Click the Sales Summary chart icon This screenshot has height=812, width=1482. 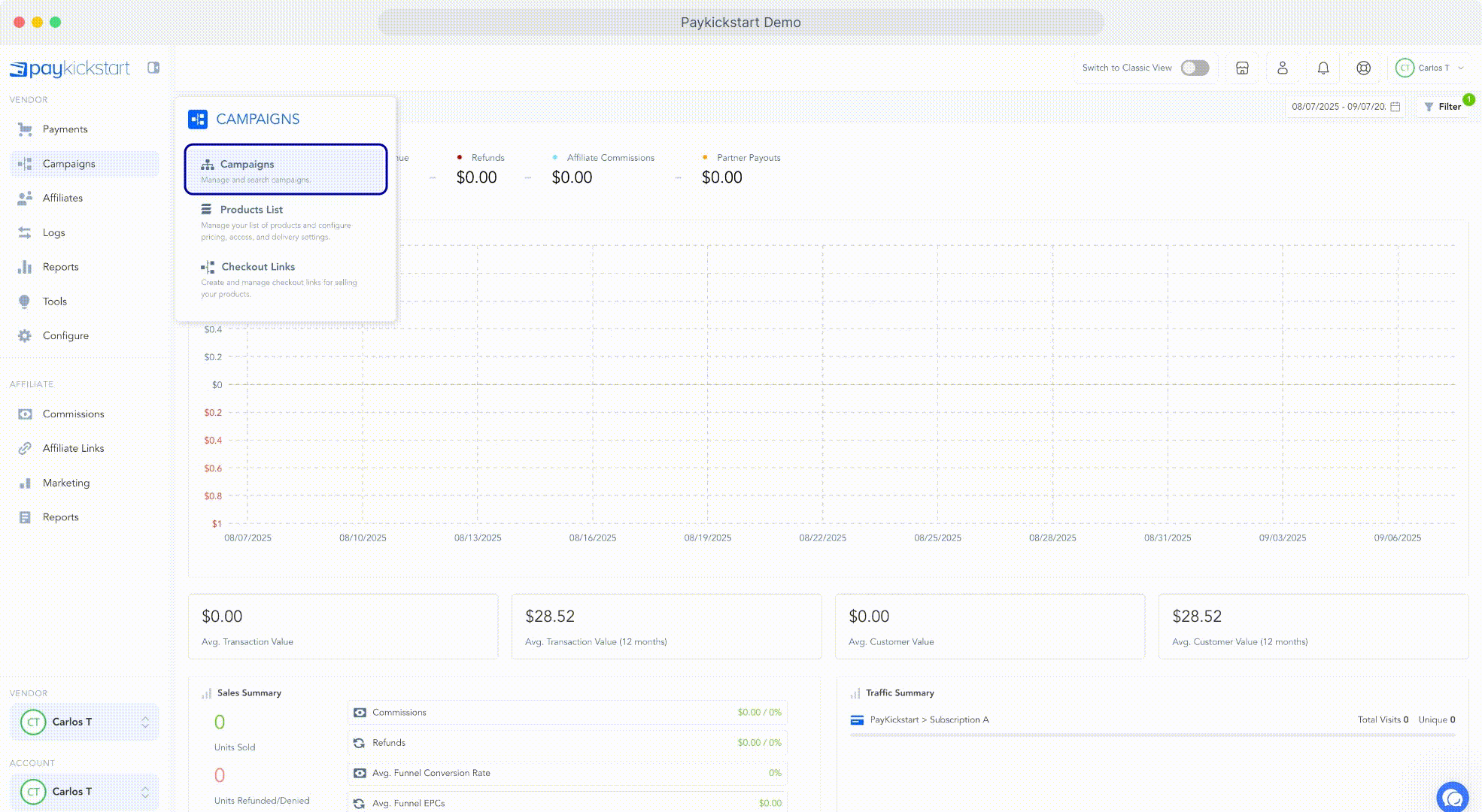tap(206, 693)
